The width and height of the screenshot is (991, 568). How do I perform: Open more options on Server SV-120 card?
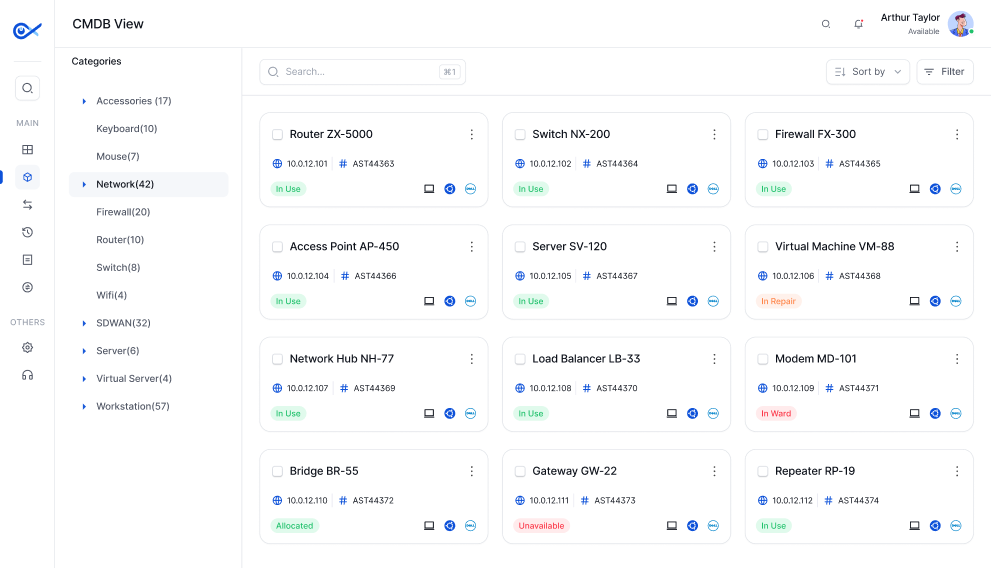click(714, 246)
